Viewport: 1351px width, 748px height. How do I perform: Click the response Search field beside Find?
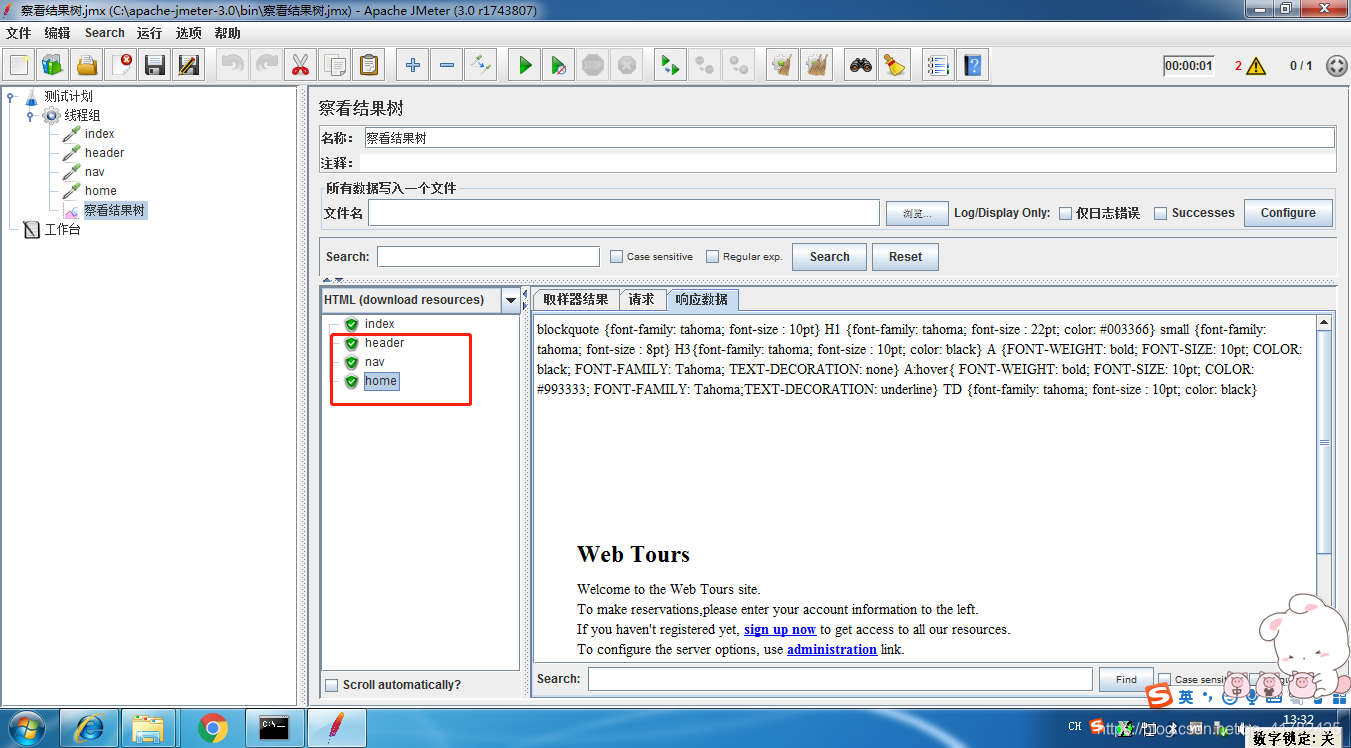(840, 679)
